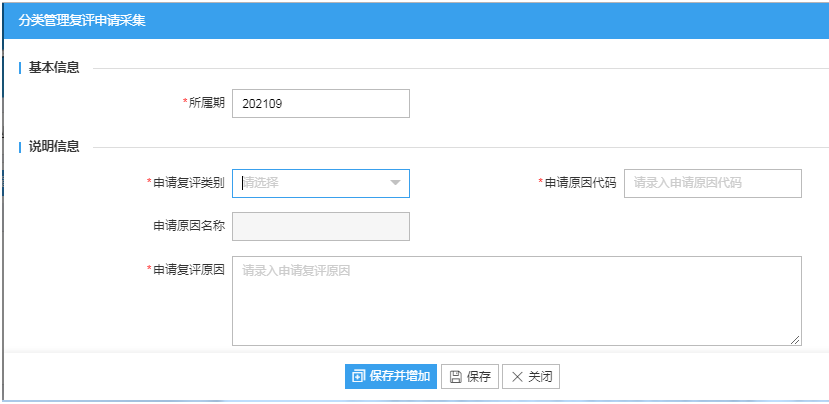
Task: Click the 申请复评原因 field label
Action: [189, 270]
